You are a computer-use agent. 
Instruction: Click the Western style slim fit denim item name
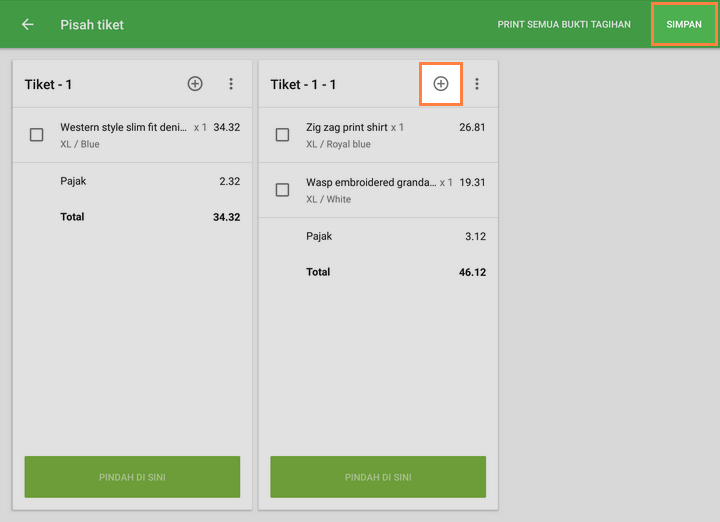pyautogui.click(x=123, y=127)
